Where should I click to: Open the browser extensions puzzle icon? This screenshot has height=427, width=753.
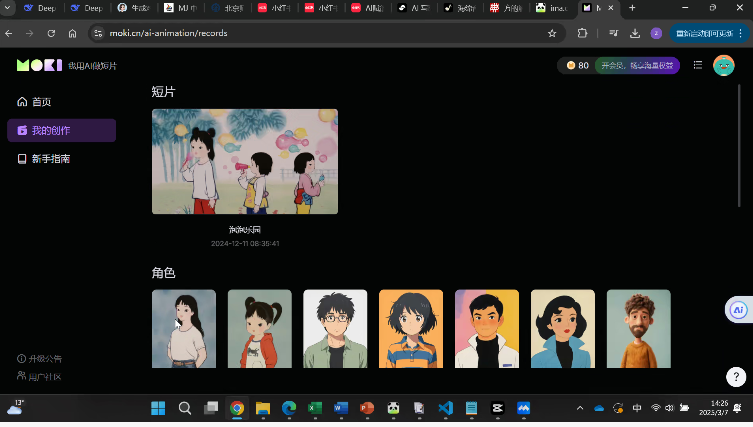[x=583, y=33]
